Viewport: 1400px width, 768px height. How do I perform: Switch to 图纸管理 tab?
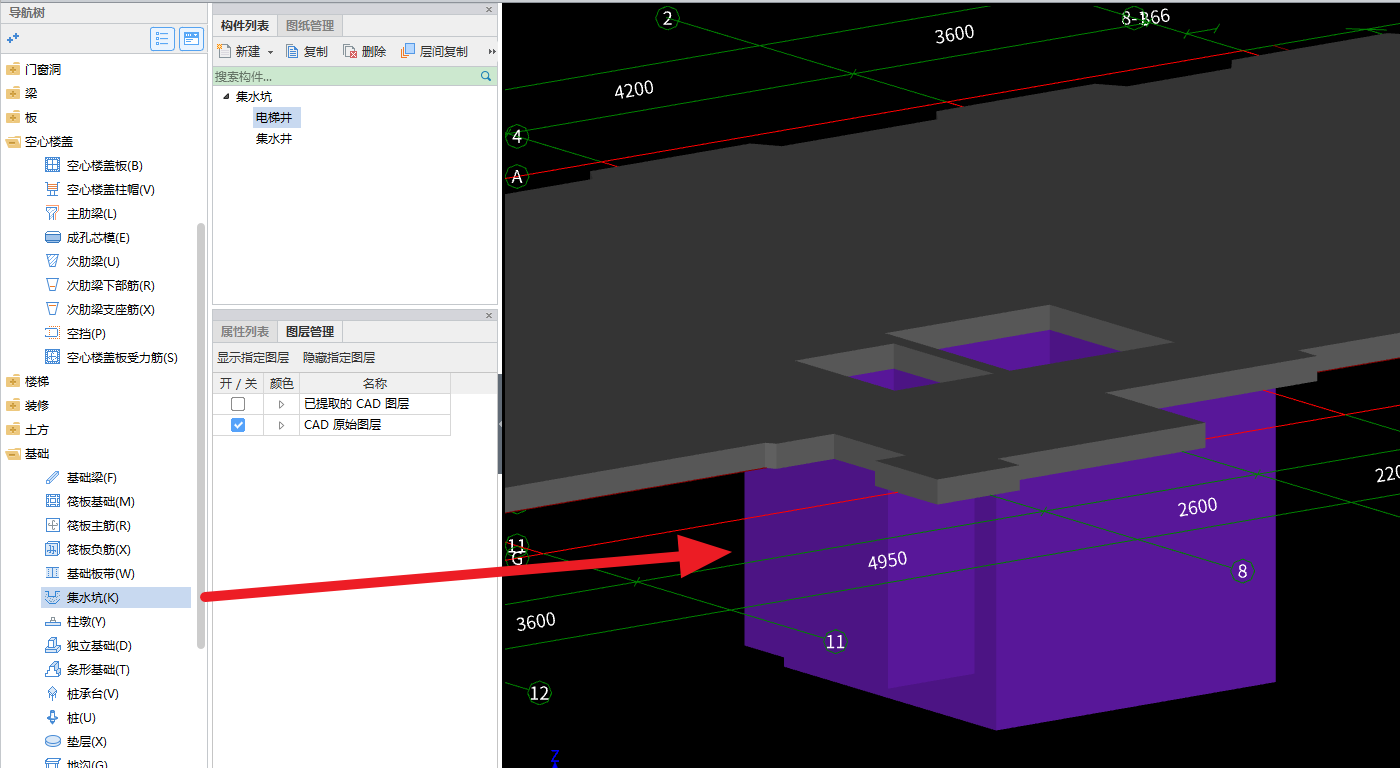tap(310, 26)
